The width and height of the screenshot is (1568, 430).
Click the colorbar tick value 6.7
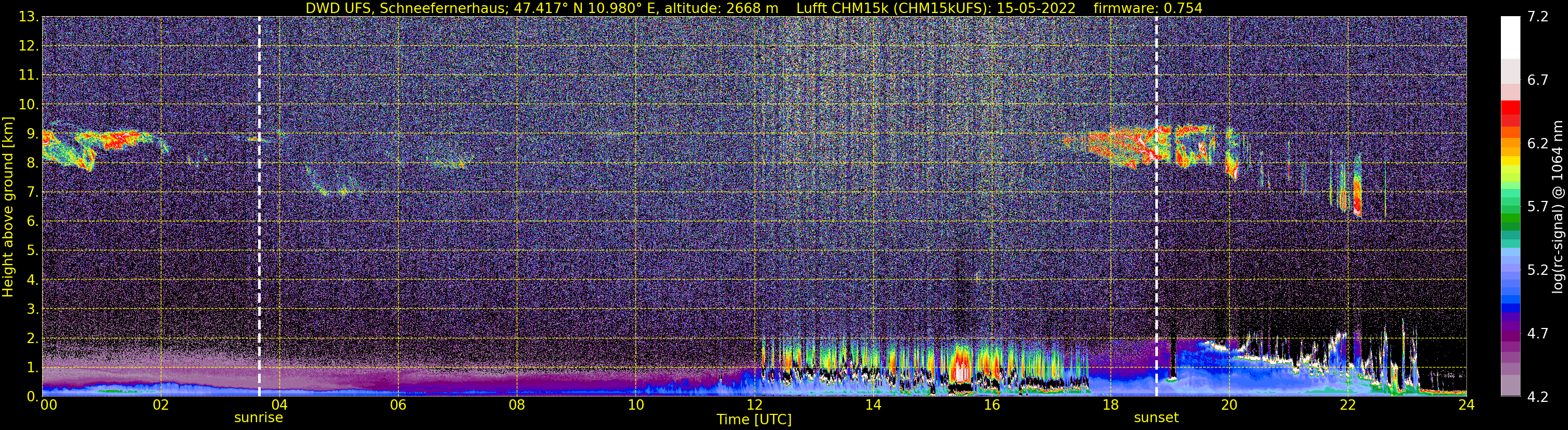point(1538,80)
